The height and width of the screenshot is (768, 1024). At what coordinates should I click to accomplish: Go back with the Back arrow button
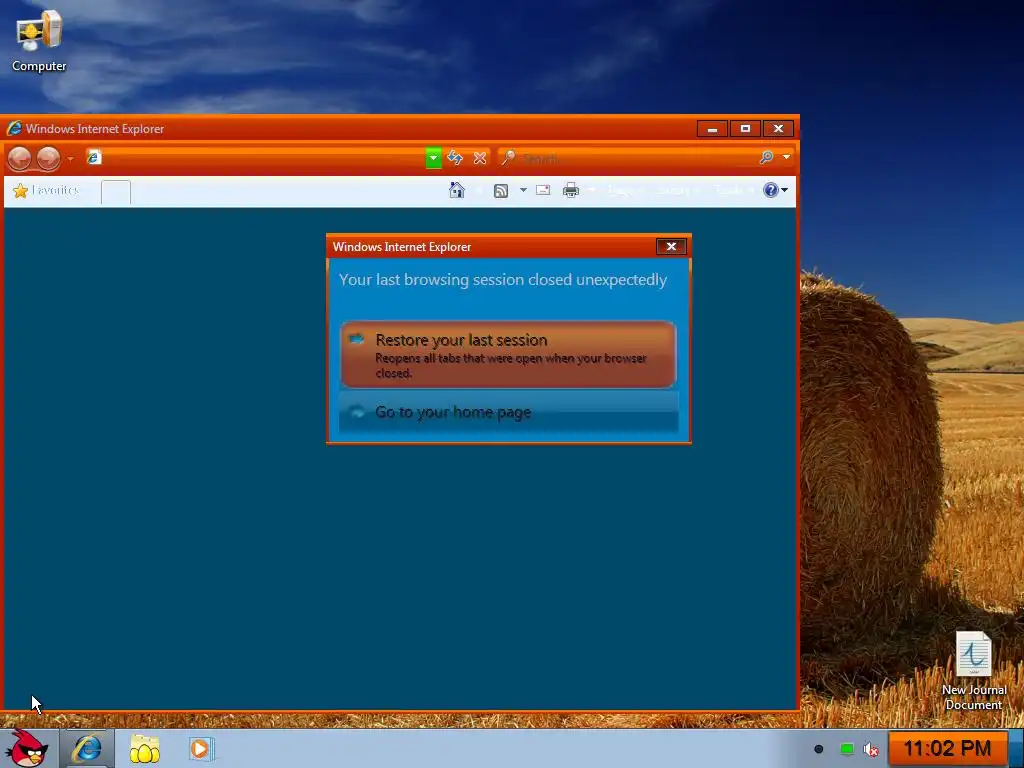pyautogui.click(x=20, y=158)
